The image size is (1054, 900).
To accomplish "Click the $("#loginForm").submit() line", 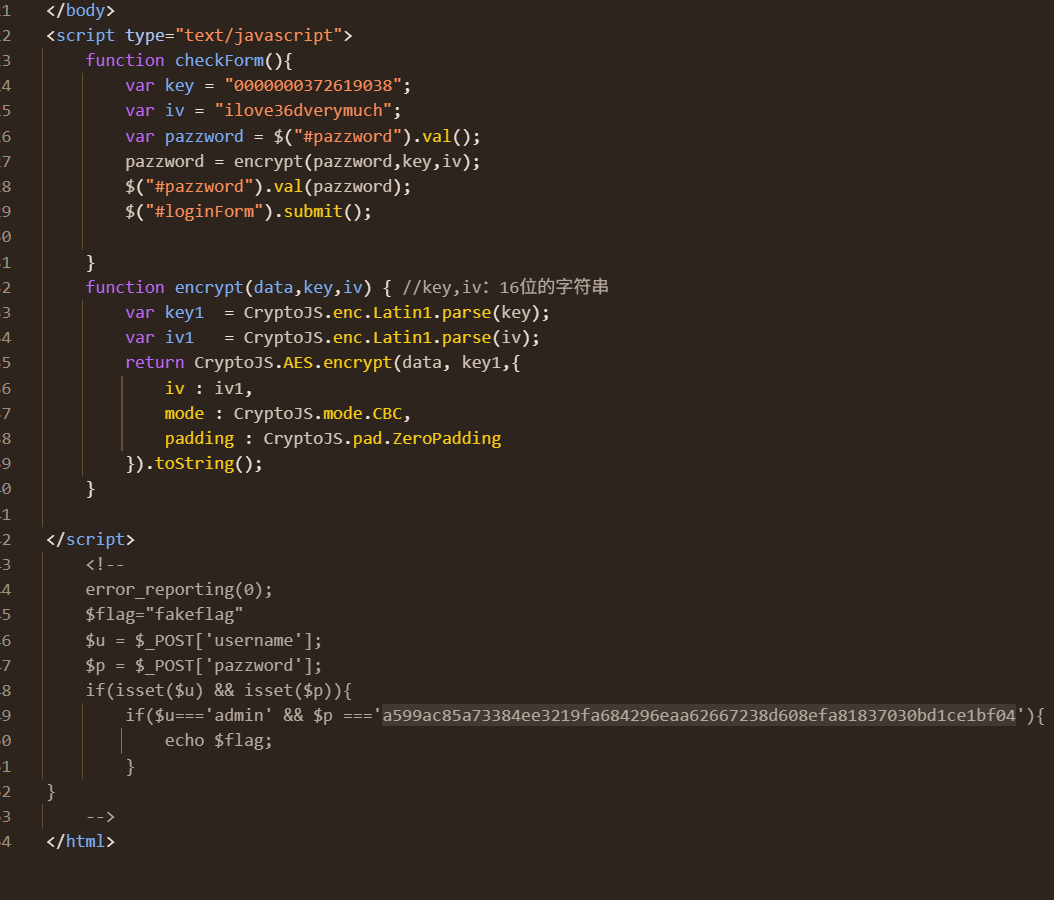I will click(248, 212).
